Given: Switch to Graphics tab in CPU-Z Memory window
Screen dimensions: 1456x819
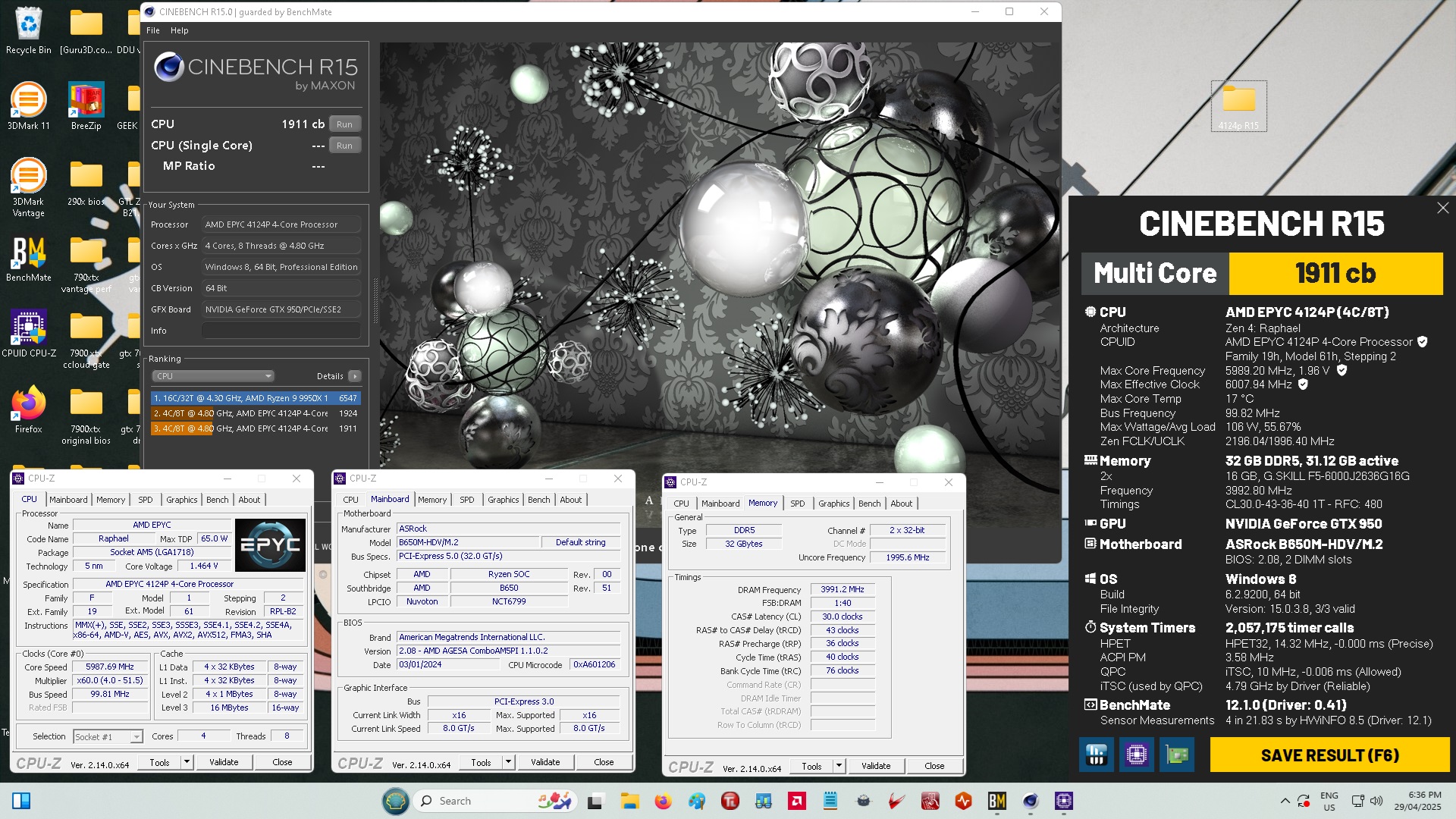Looking at the screenshot, I should click(834, 504).
